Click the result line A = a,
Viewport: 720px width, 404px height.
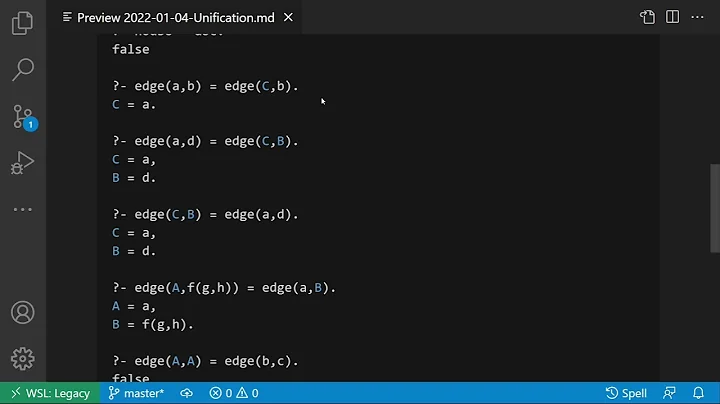point(134,306)
